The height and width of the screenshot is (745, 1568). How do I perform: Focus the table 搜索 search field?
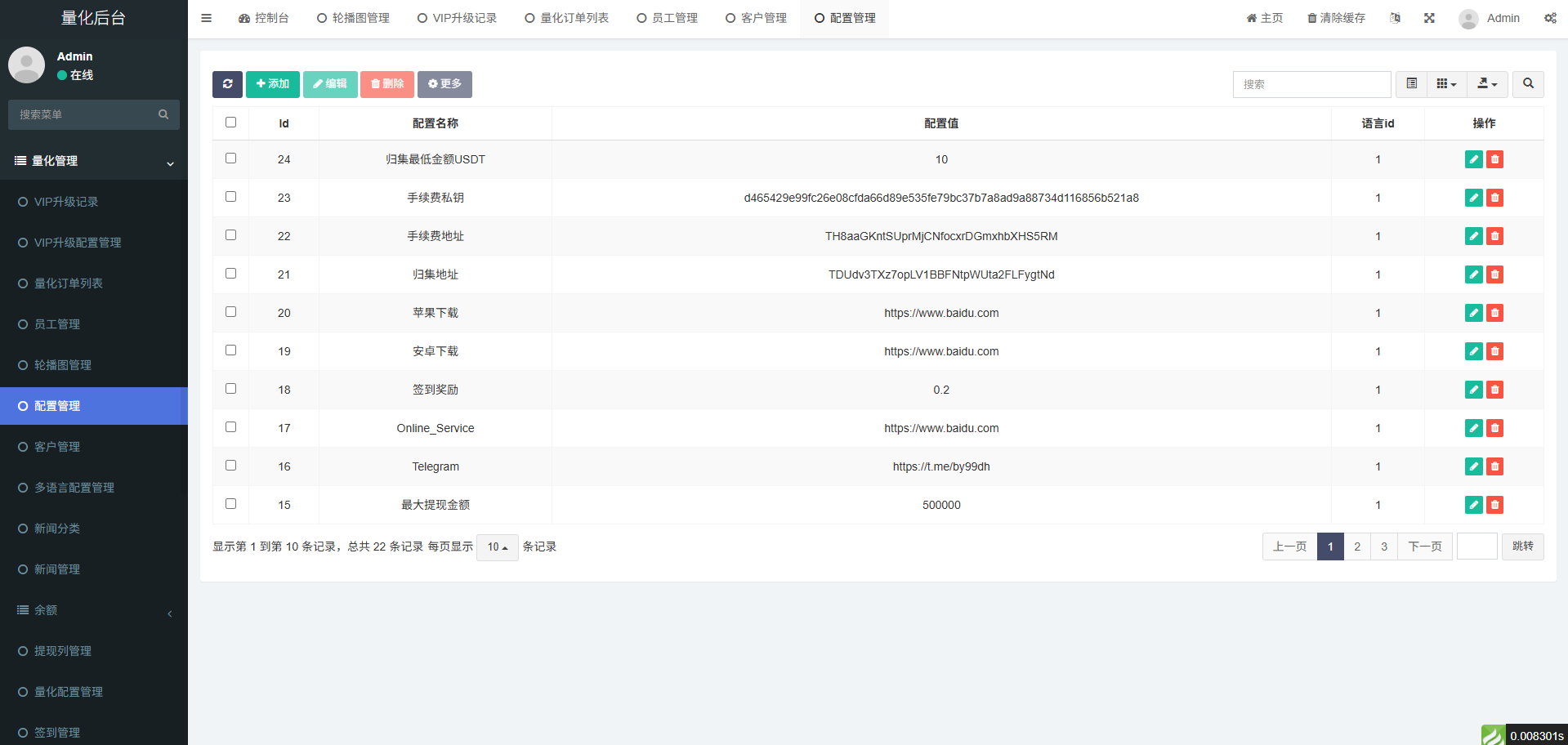pyautogui.click(x=1312, y=84)
